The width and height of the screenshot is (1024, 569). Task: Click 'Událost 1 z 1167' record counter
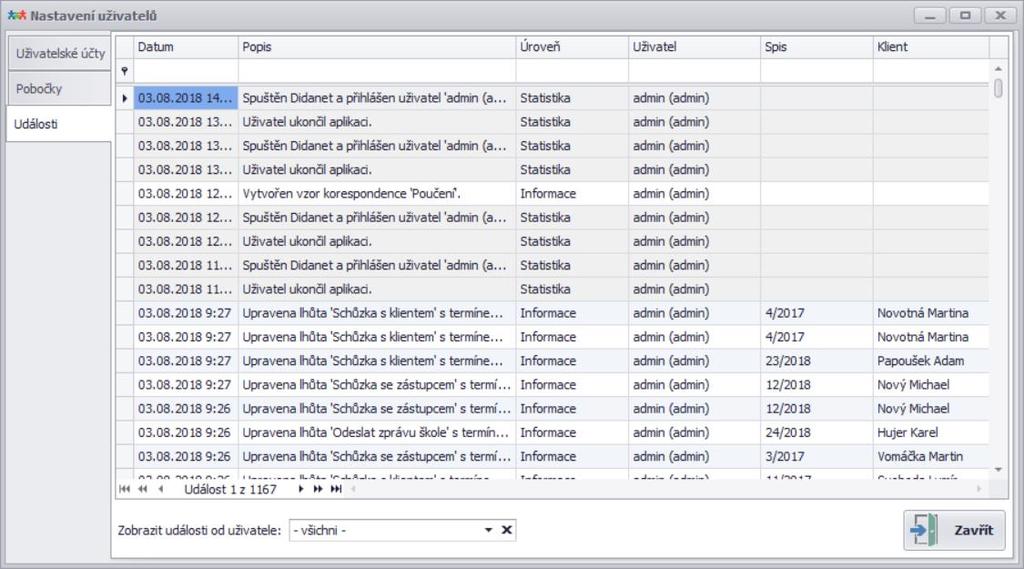pos(231,489)
